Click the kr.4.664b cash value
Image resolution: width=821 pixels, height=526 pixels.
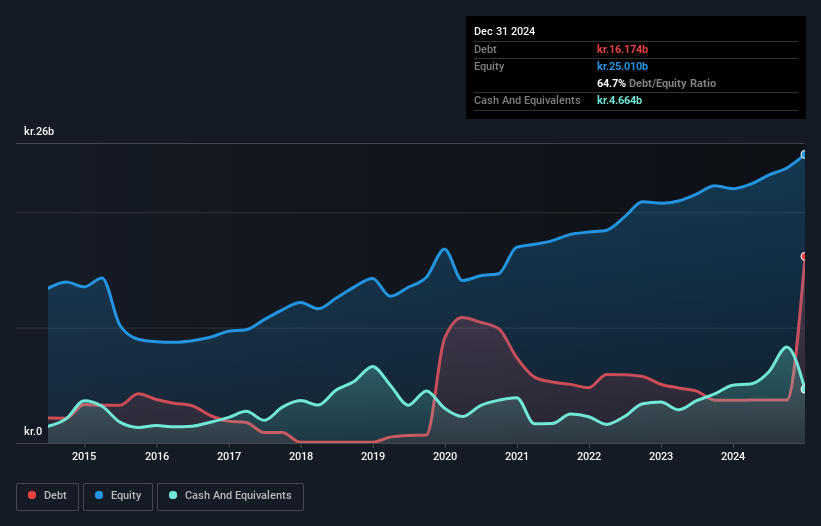click(619, 100)
